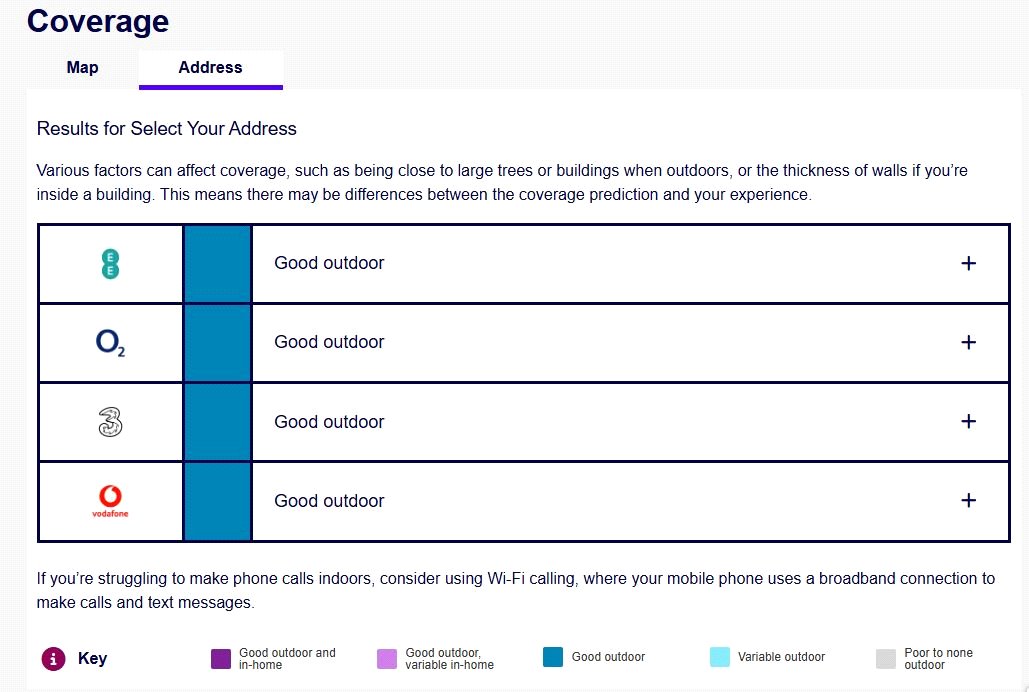Image resolution: width=1029 pixels, height=692 pixels.
Task: Click the Three network logo
Action: (x=110, y=422)
